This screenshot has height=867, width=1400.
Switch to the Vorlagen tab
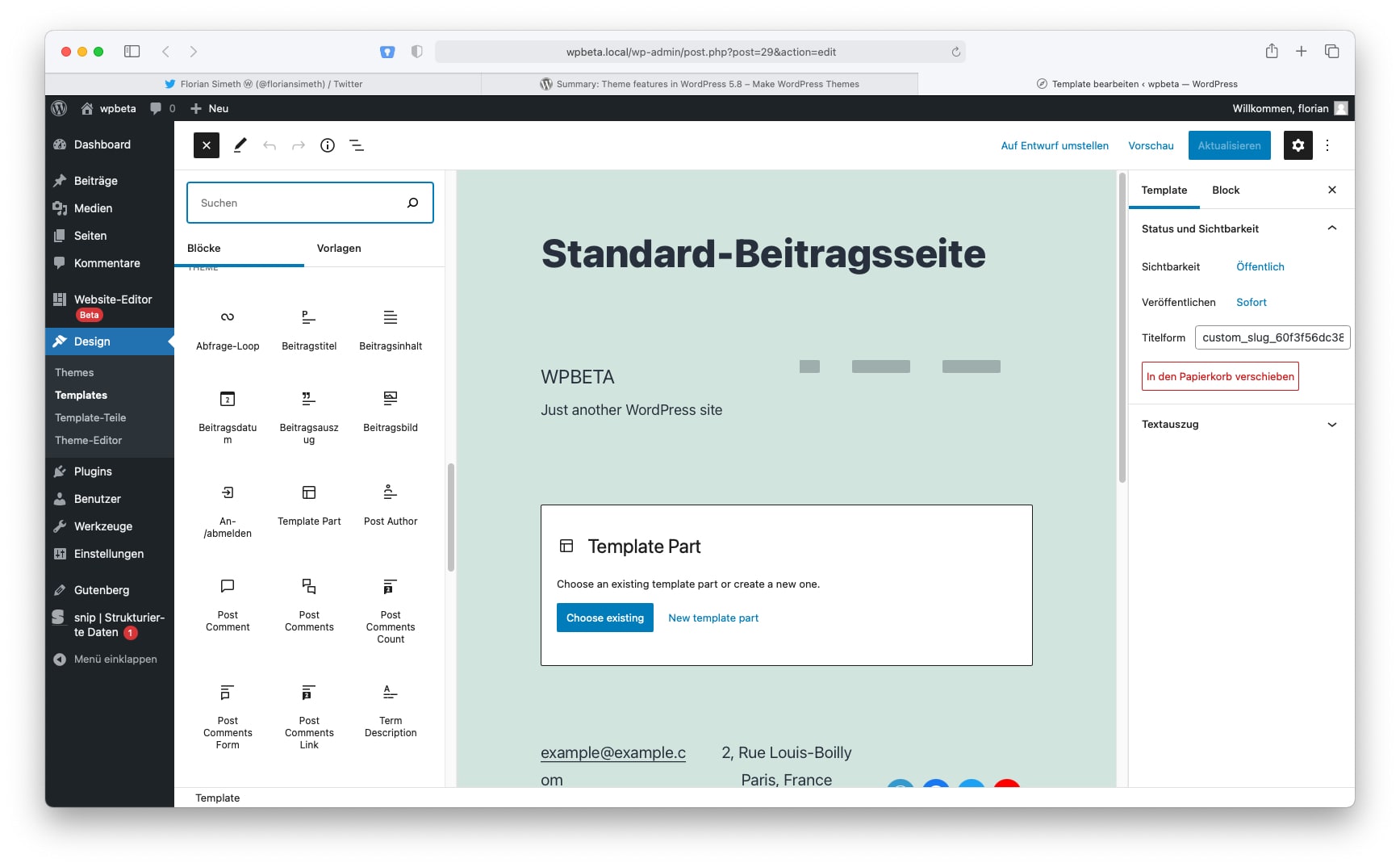(x=339, y=249)
